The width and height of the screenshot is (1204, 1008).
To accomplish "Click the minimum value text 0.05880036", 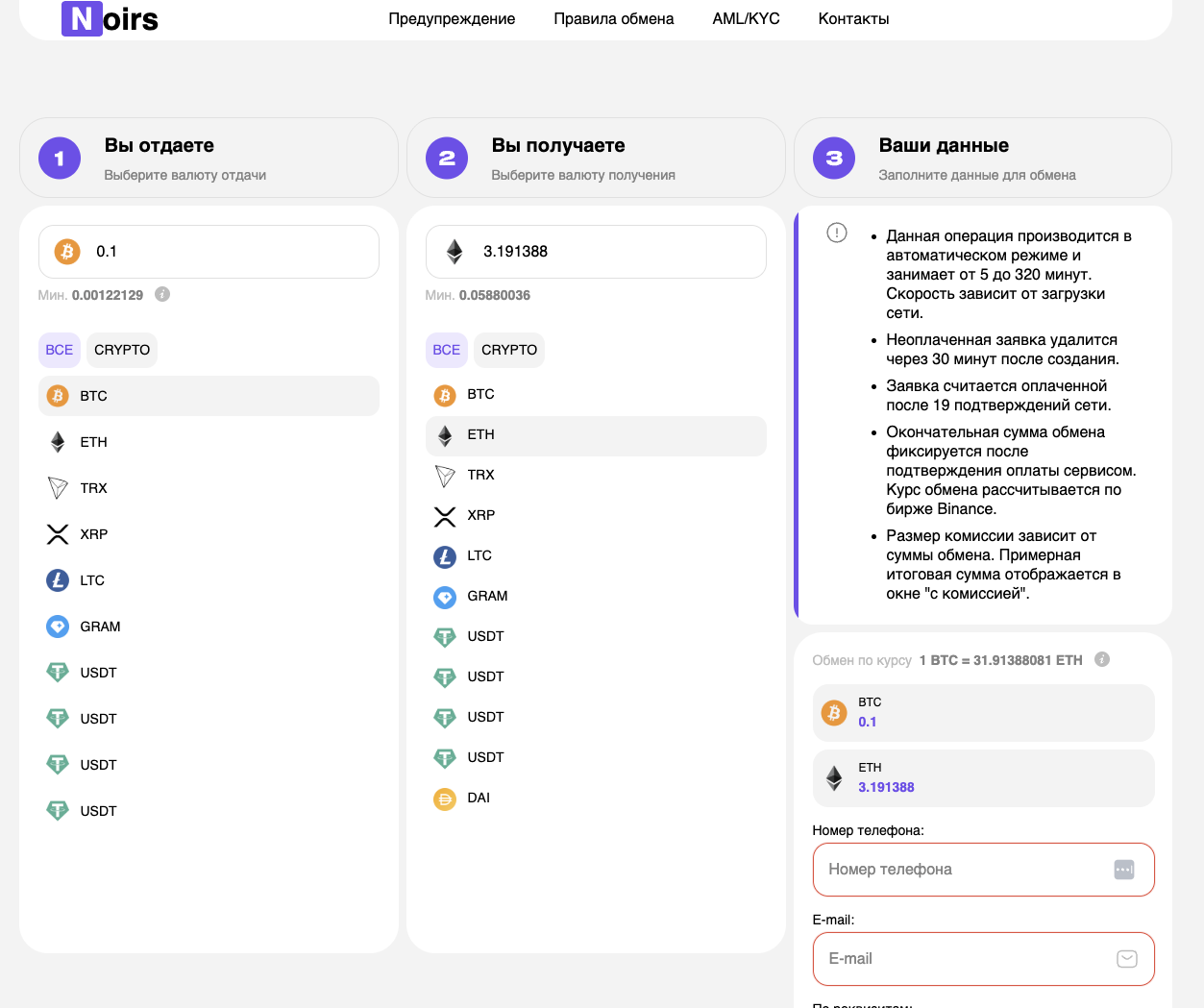I will click(495, 295).
